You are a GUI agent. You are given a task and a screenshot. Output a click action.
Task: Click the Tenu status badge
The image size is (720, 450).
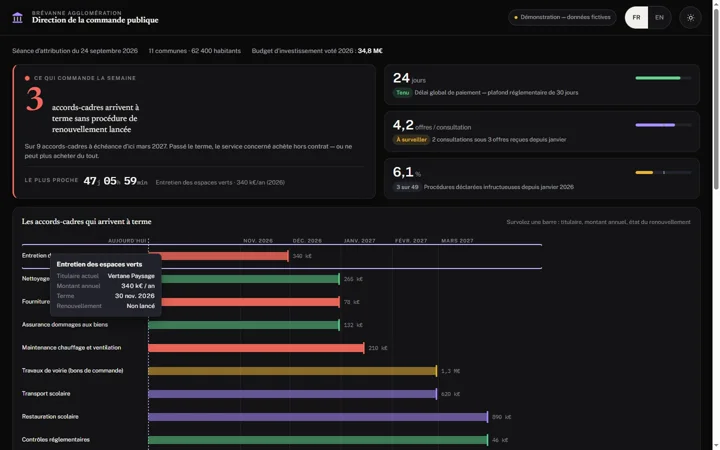coord(402,93)
